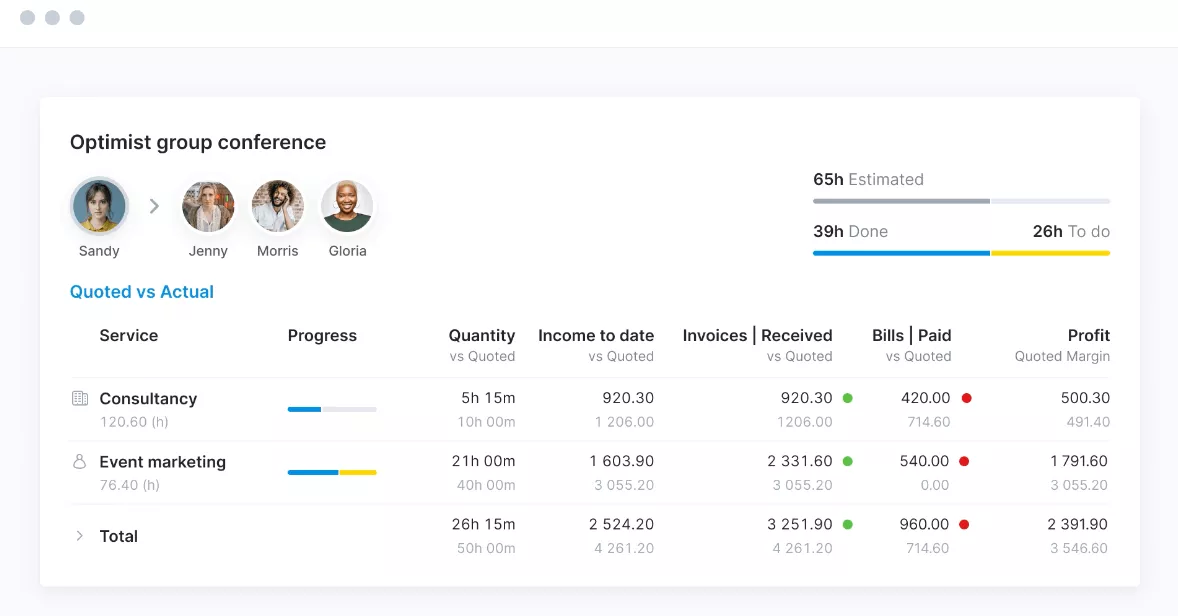Open Morris's avatar
The image size is (1178, 616).
tap(277, 206)
